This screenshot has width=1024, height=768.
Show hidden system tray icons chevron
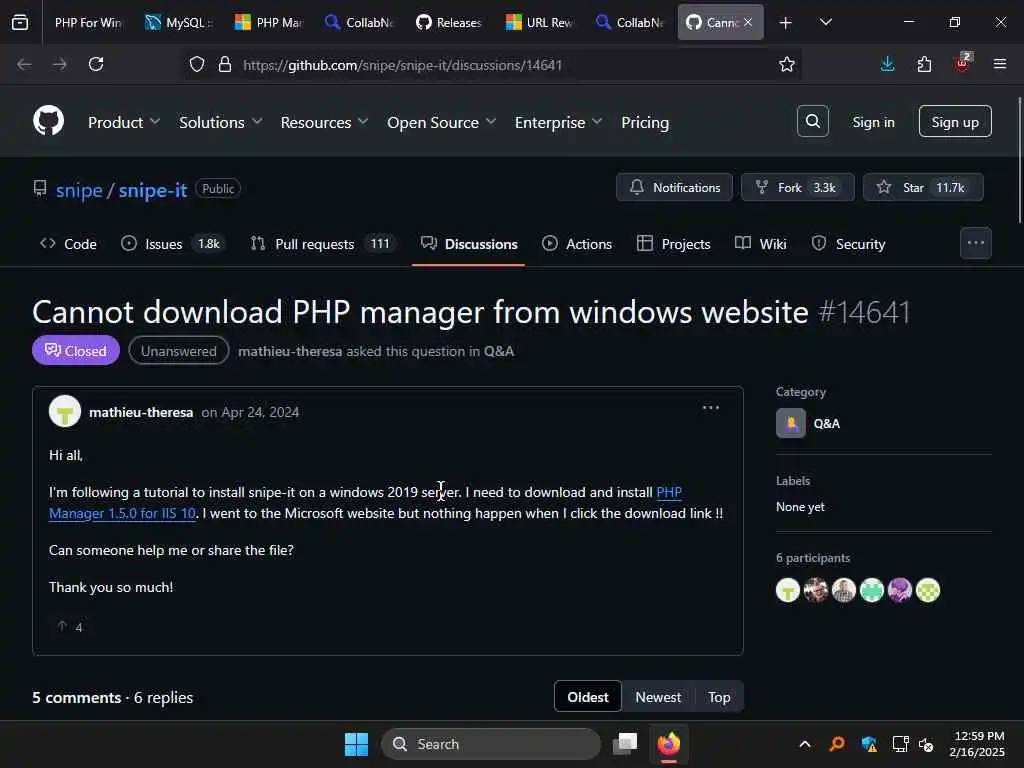point(805,744)
